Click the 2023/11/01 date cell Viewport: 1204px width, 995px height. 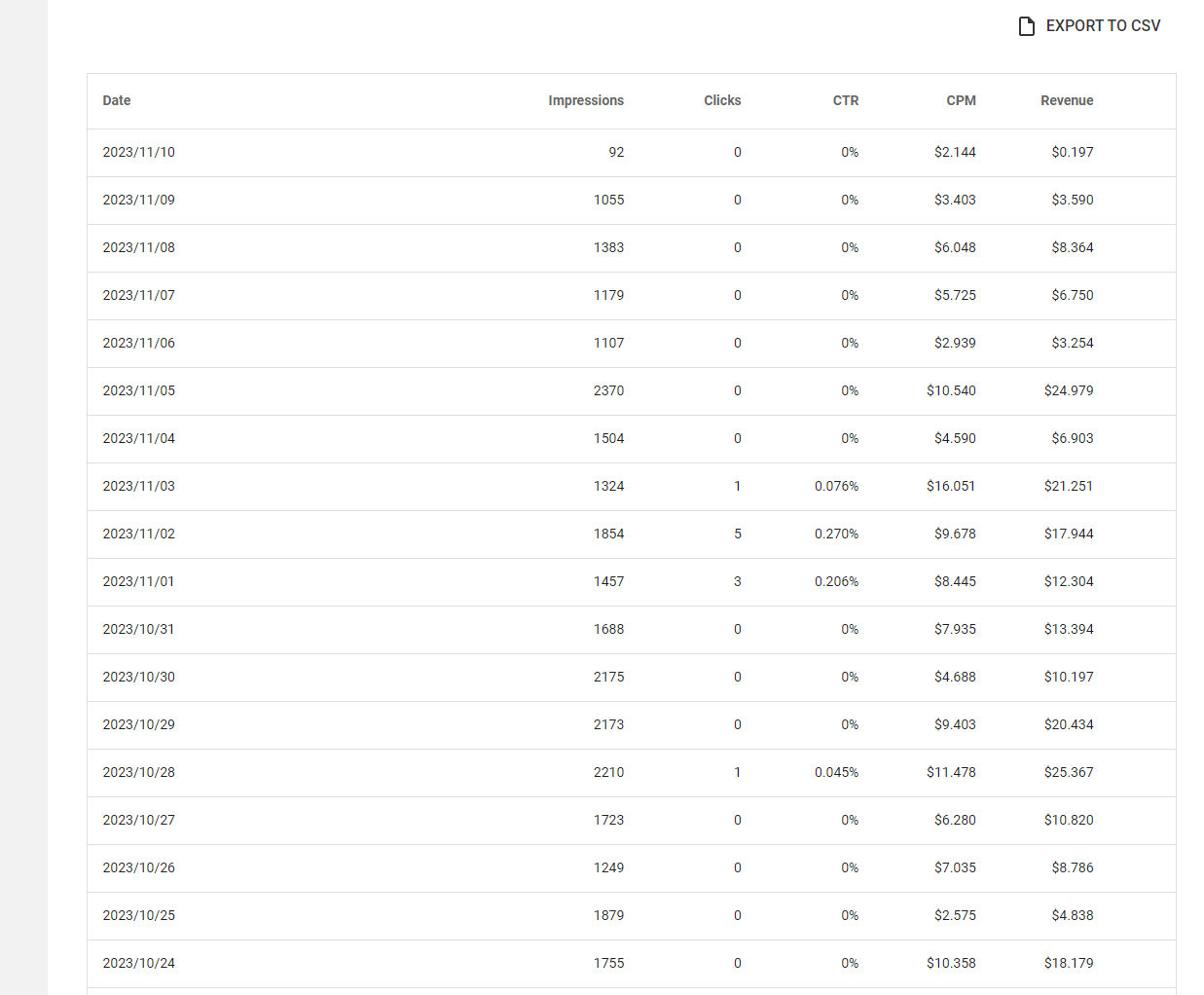[x=139, y=581]
